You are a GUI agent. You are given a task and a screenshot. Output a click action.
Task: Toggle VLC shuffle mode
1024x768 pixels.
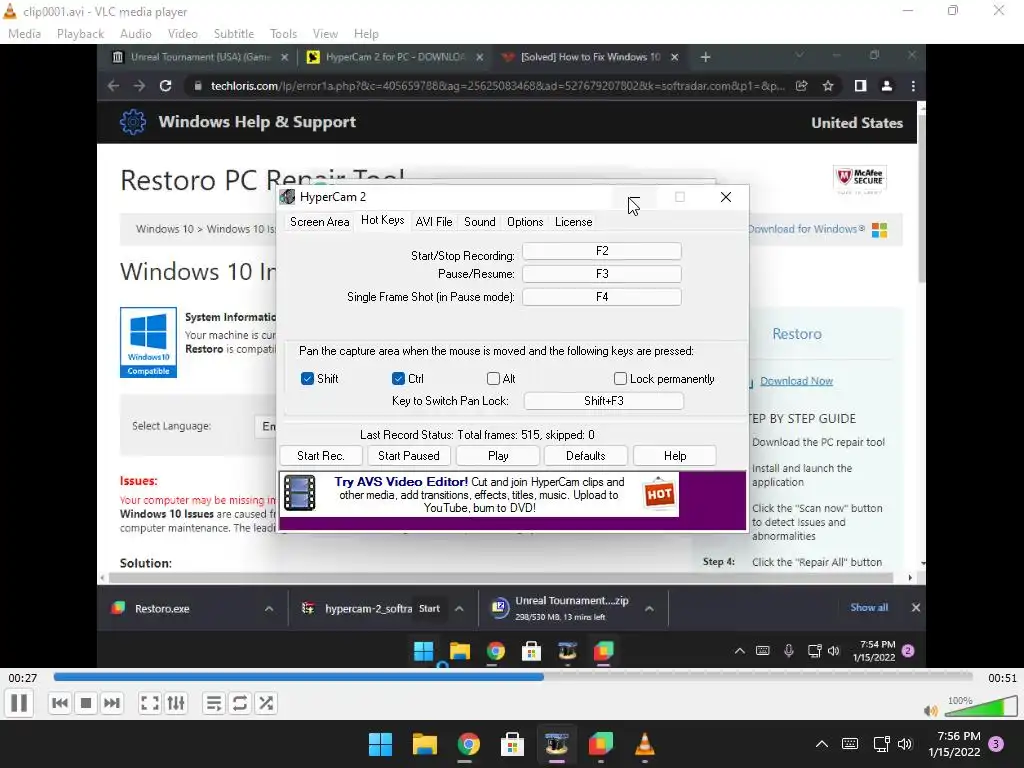pyautogui.click(x=266, y=703)
